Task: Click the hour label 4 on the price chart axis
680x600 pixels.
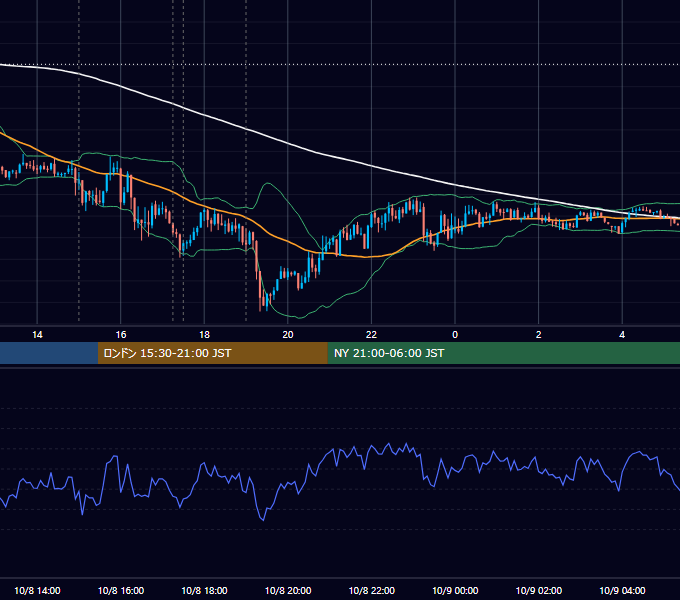Action: coord(622,335)
